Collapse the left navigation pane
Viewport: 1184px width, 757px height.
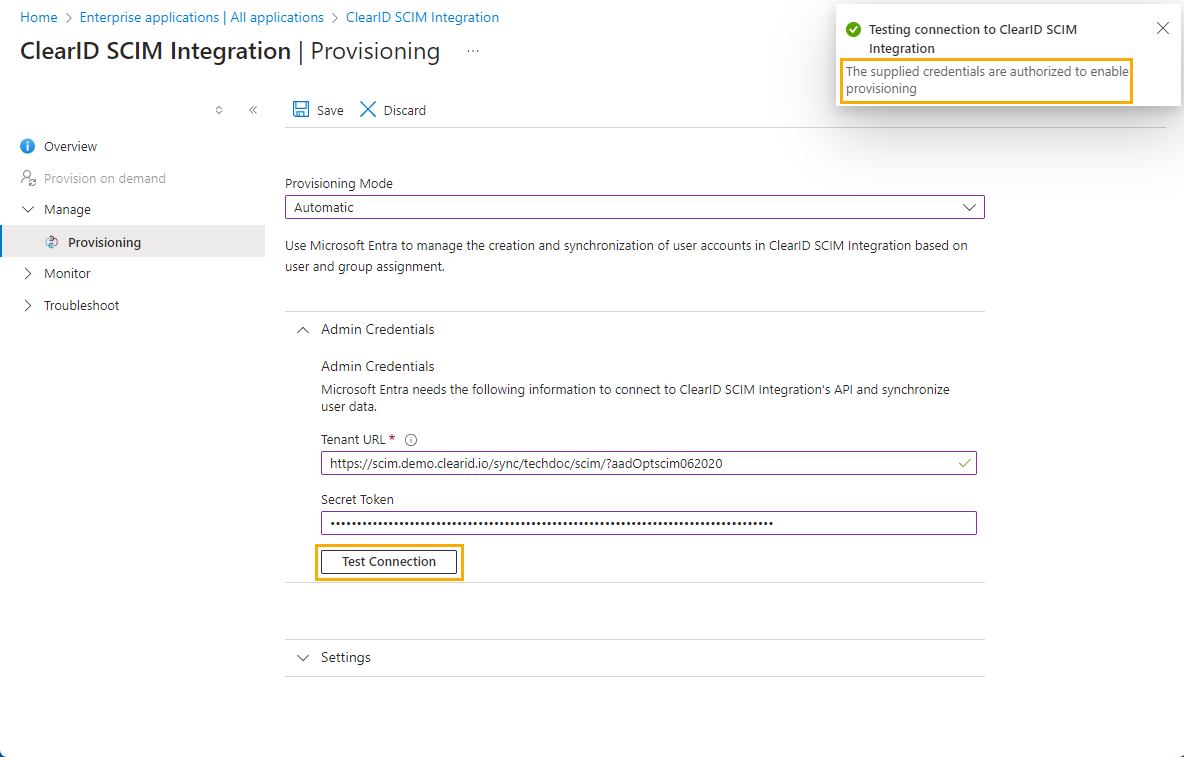tap(252, 110)
